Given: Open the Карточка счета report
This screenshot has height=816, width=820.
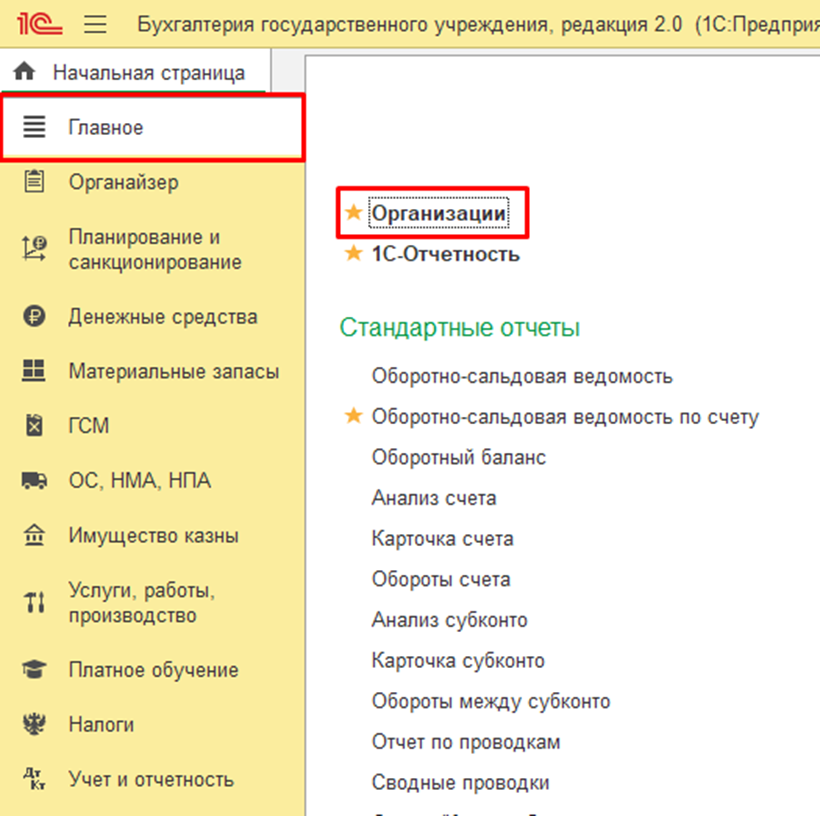Looking at the screenshot, I should tap(442, 539).
